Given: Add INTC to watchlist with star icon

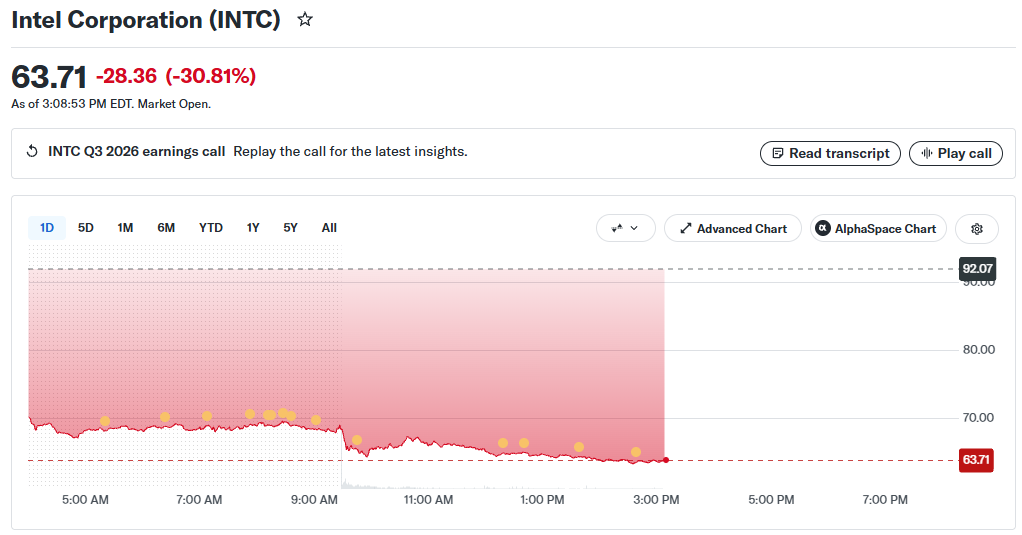Looking at the screenshot, I should tap(304, 20).
